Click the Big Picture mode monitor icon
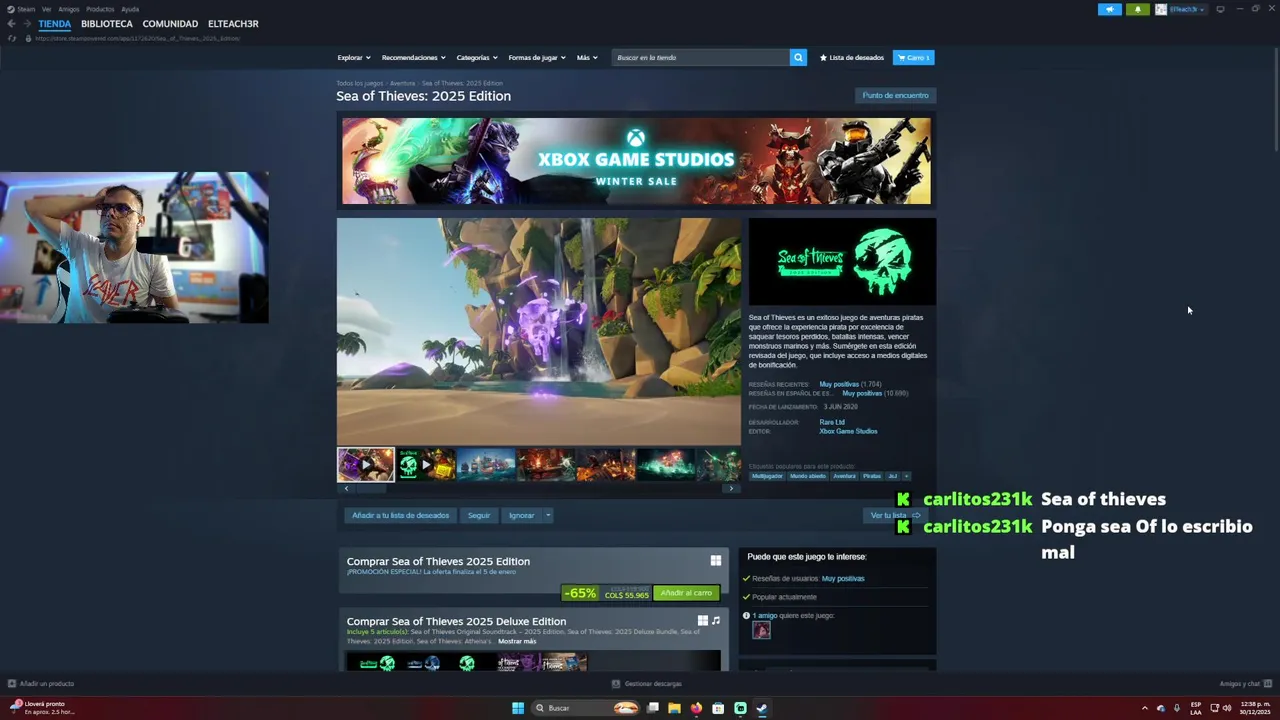This screenshot has width=1280, height=720. coord(1220,9)
